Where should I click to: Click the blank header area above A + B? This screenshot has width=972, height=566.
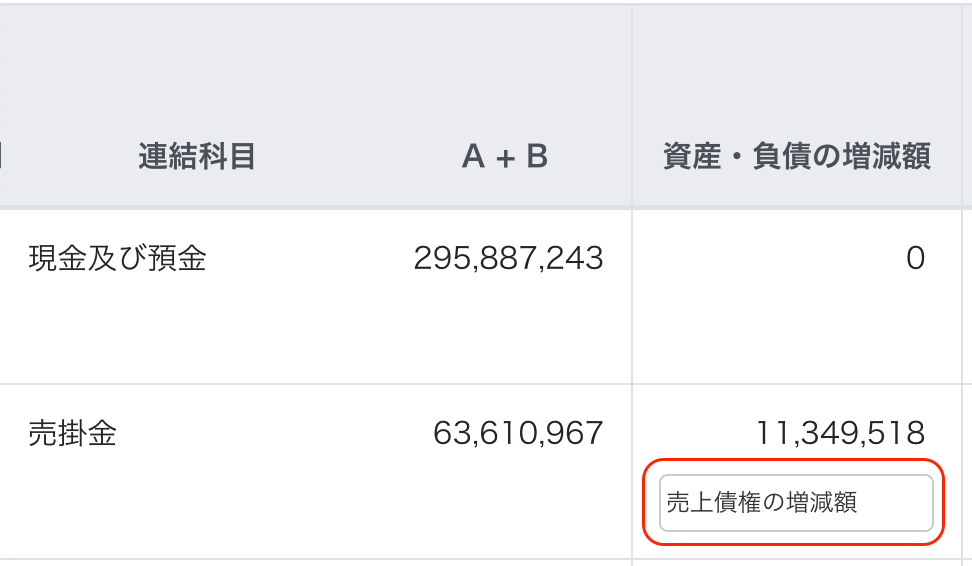[x=505, y=70]
